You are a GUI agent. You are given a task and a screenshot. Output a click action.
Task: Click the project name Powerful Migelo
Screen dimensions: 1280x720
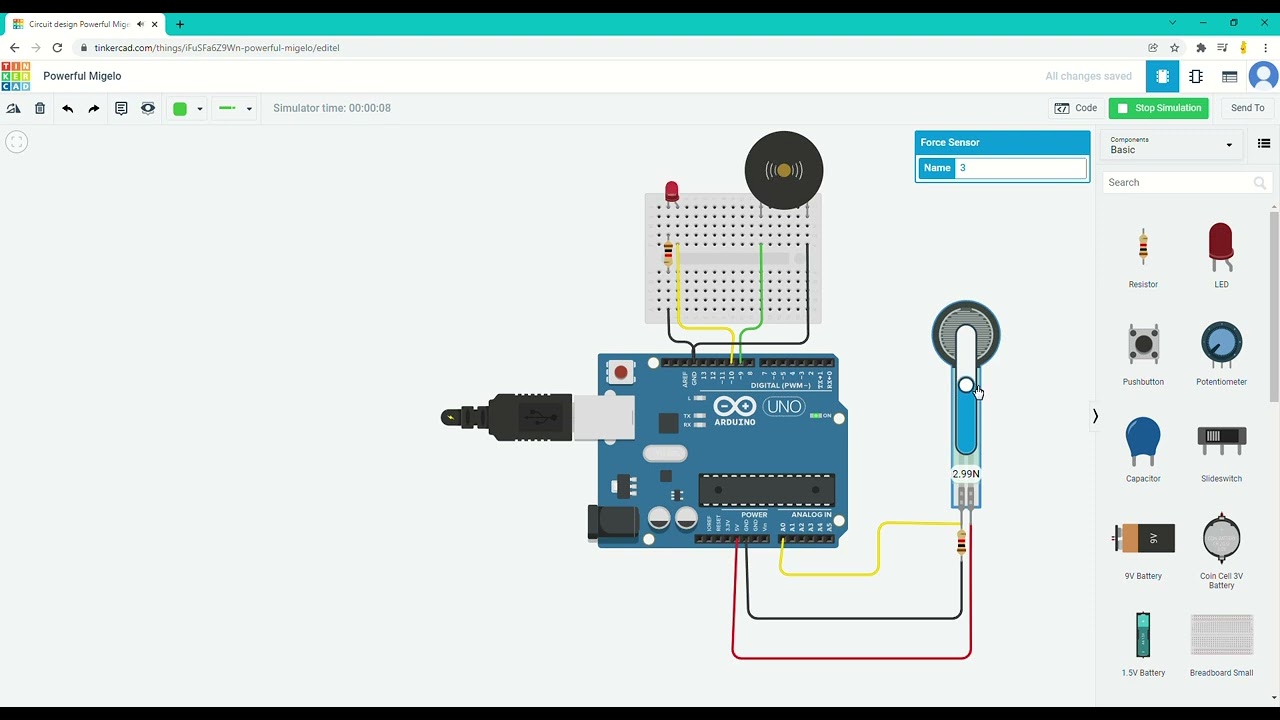tap(82, 76)
